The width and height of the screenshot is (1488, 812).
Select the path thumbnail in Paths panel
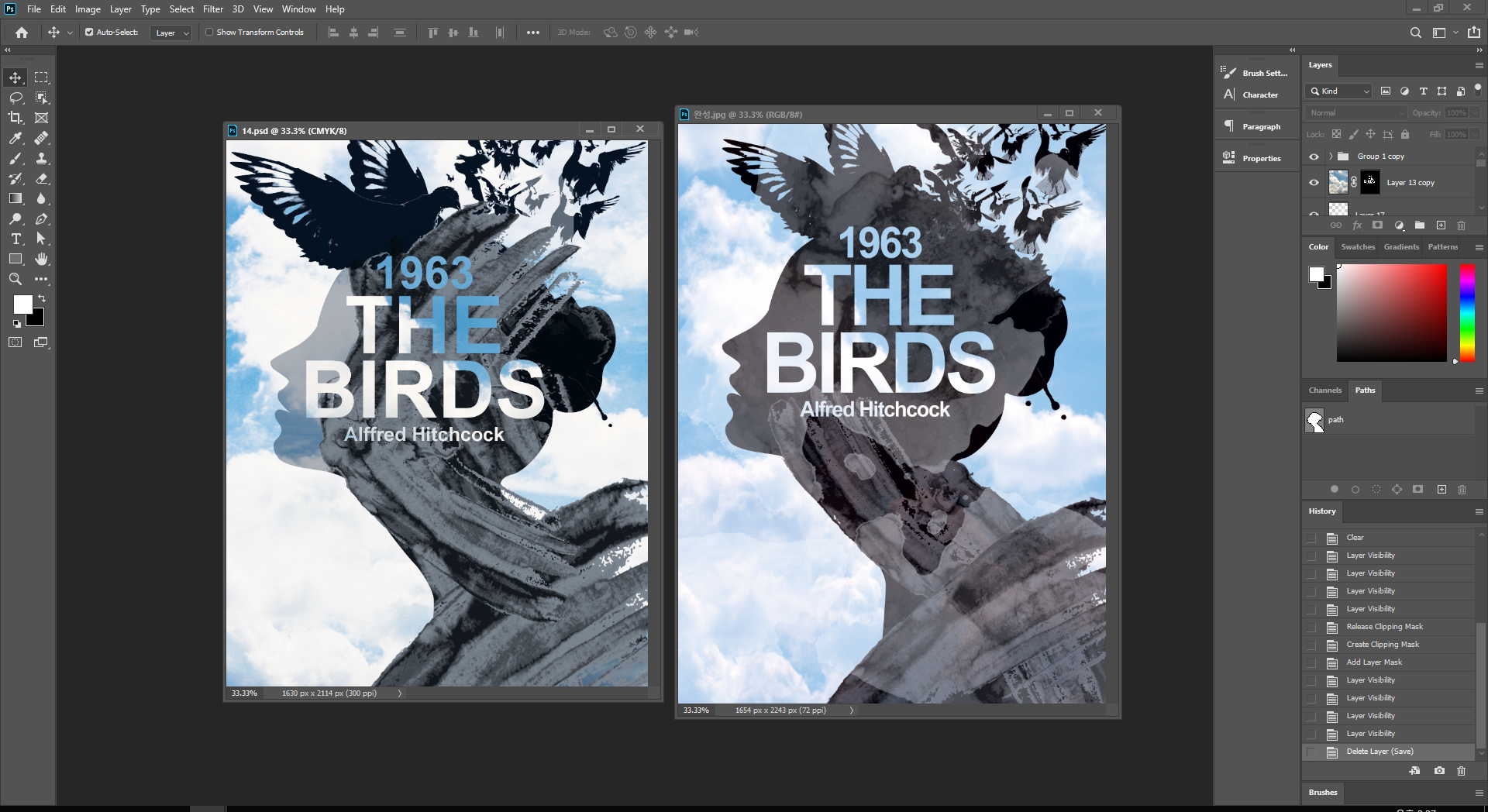click(1315, 421)
